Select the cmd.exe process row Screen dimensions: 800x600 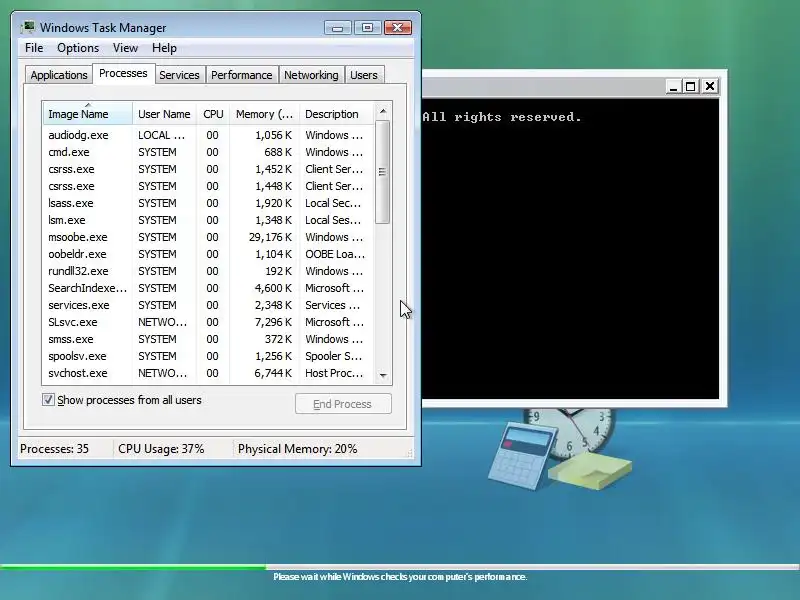tap(209, 152)
